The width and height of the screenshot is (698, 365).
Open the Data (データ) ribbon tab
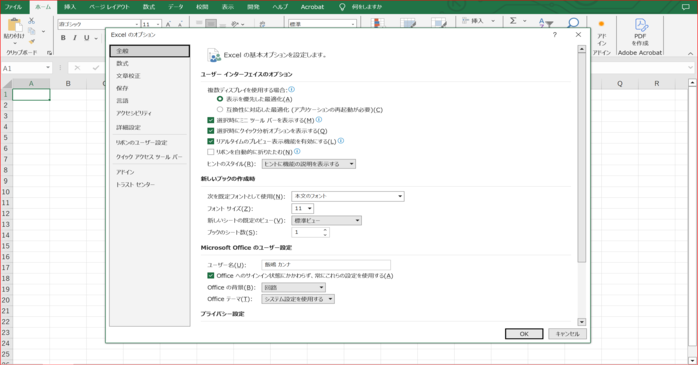coord(176,7)
